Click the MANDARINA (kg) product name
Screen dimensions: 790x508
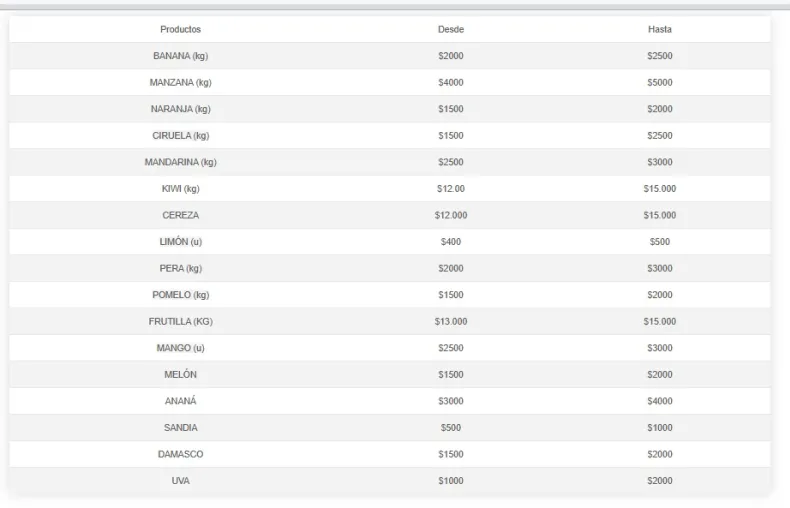click(180, 162)
